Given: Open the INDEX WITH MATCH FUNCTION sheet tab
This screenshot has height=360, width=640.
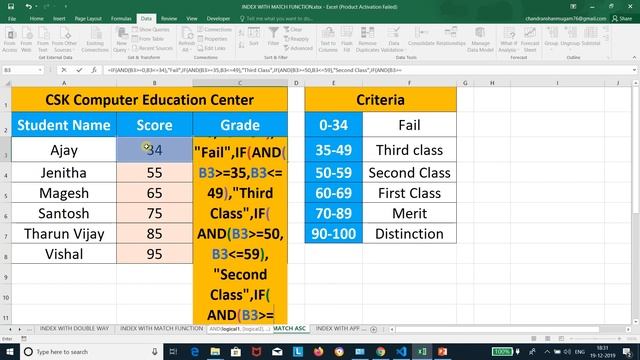Looking at the screenshot, I should pos(161,328).
